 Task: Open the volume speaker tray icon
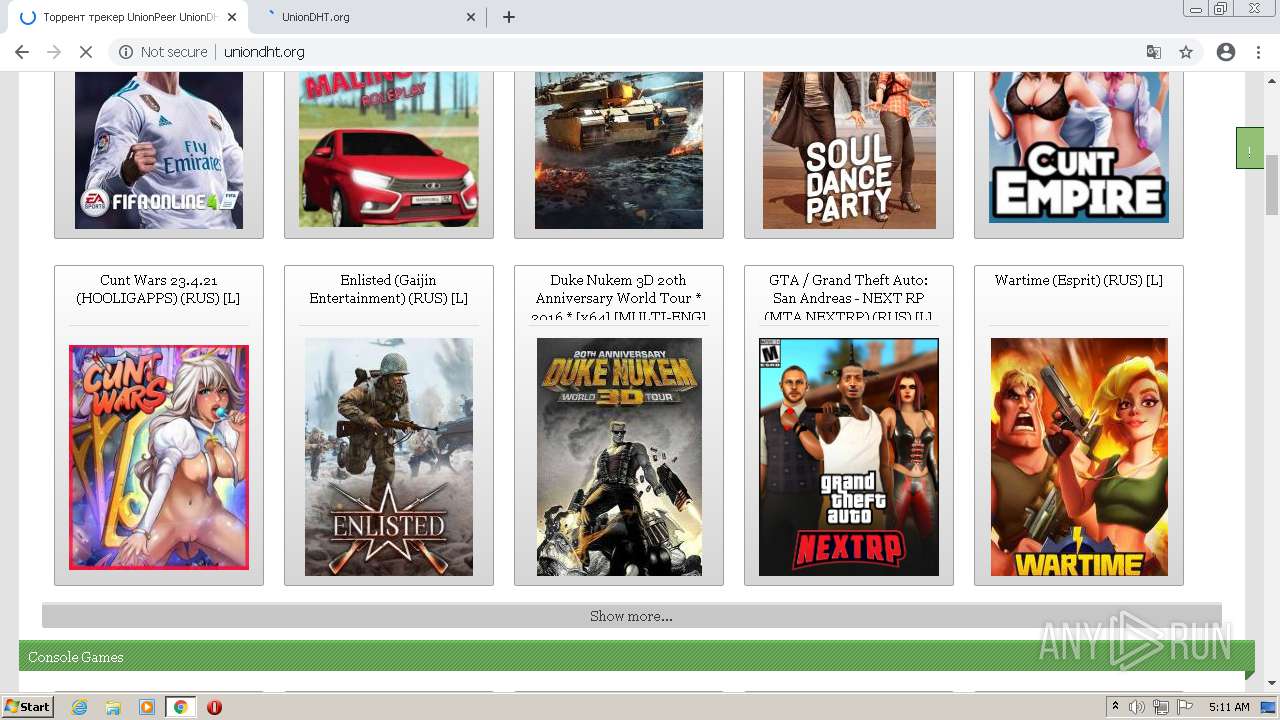coord(1137,707)
